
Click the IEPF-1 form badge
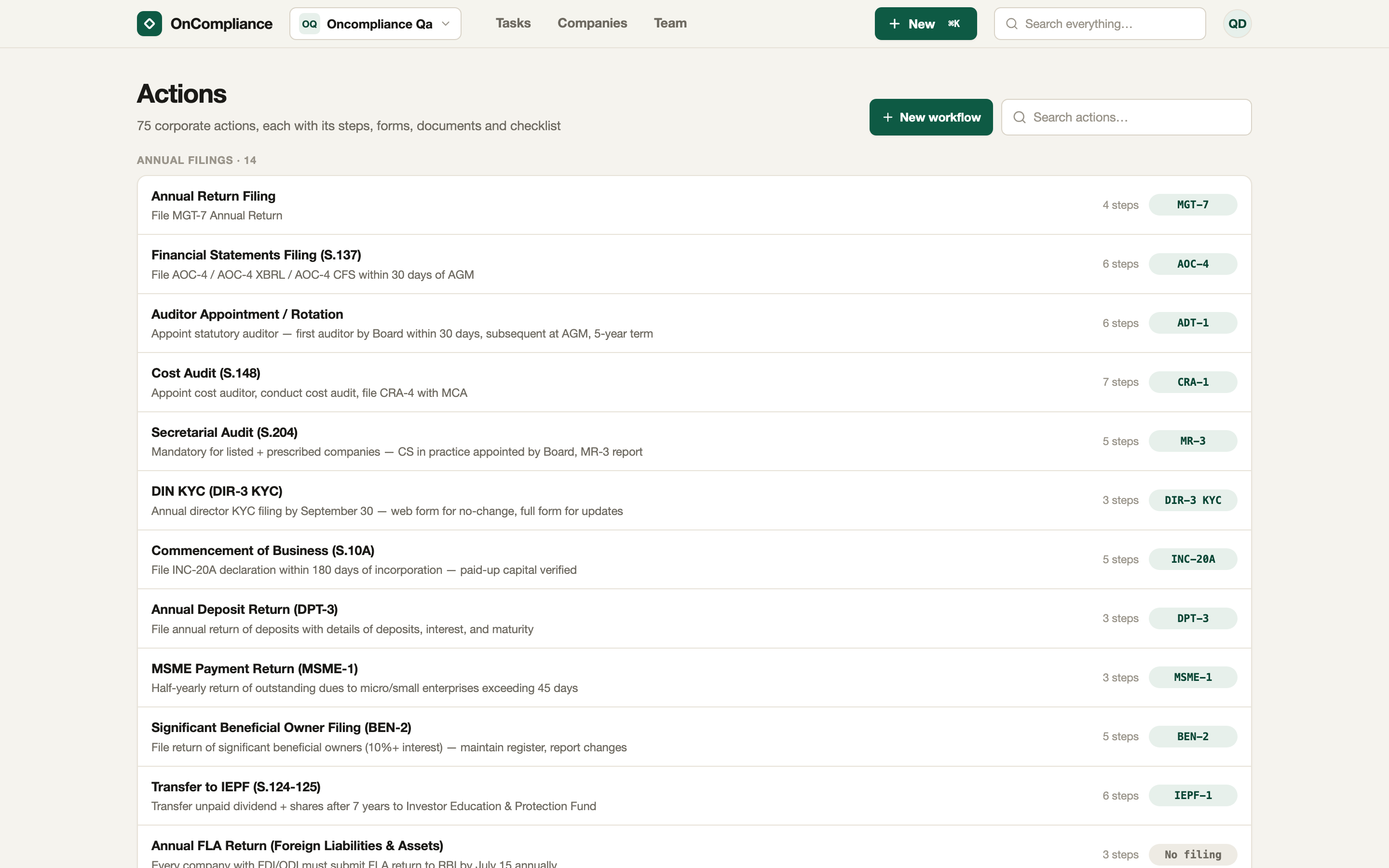(1193, 796)
